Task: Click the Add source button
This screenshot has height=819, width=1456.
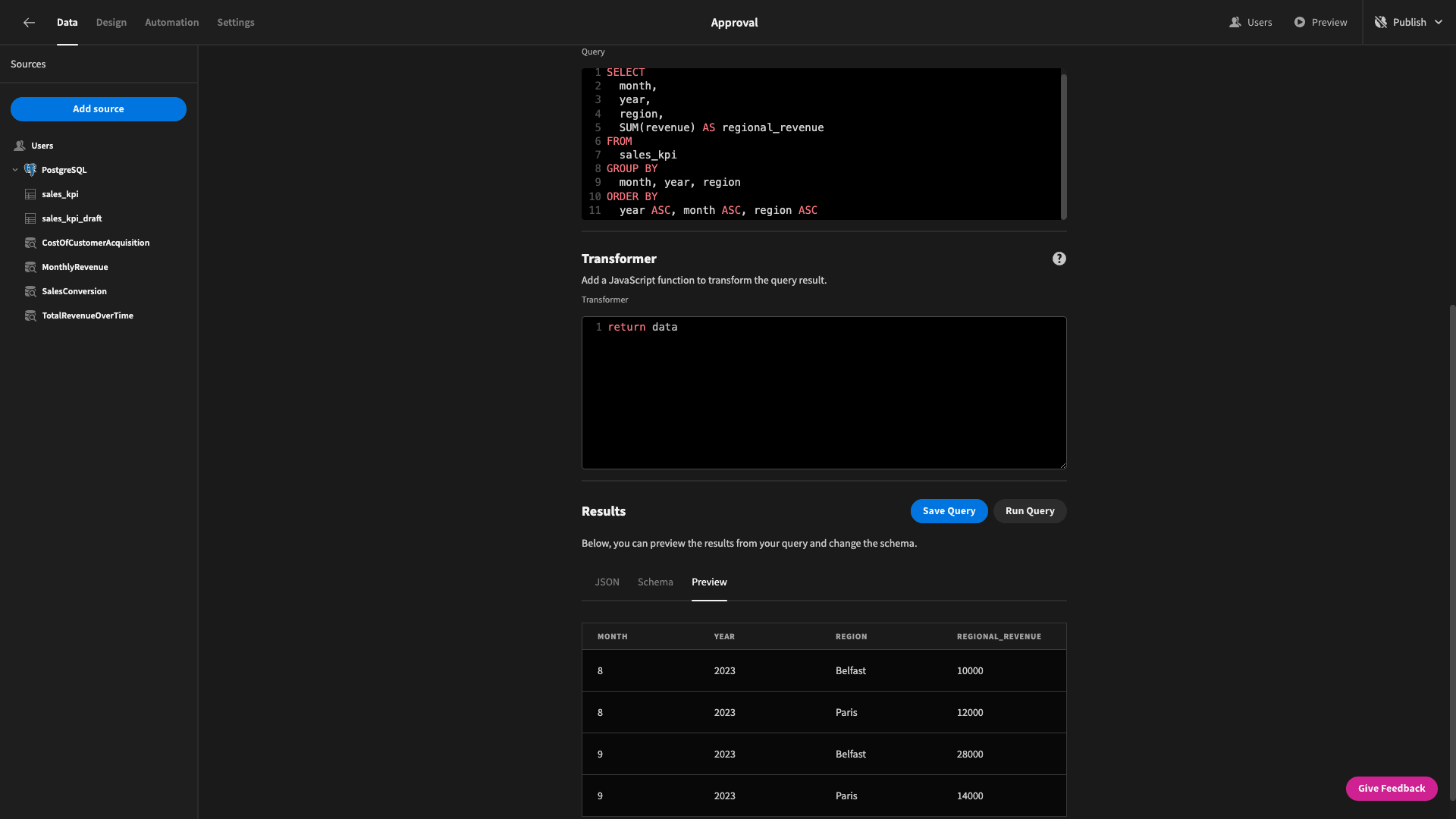Action: click(99, 109)
